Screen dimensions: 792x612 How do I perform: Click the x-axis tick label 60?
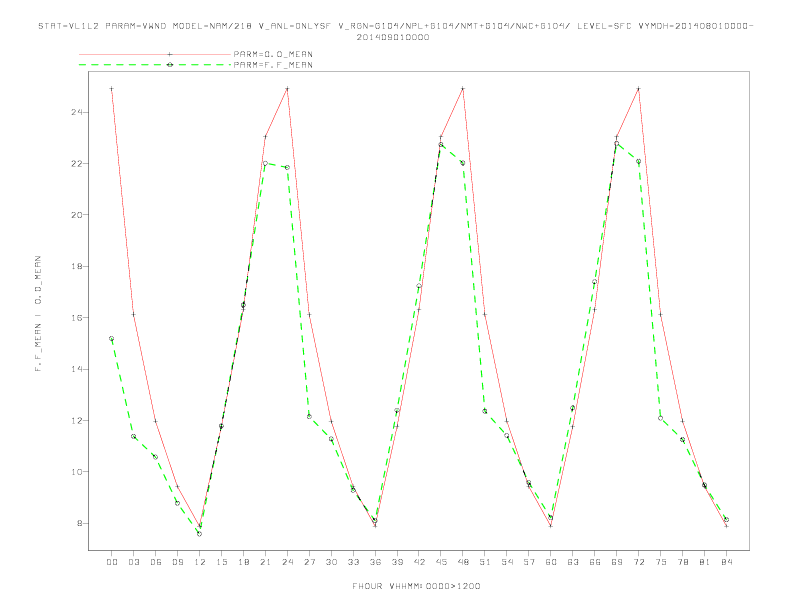coord(551,562)
